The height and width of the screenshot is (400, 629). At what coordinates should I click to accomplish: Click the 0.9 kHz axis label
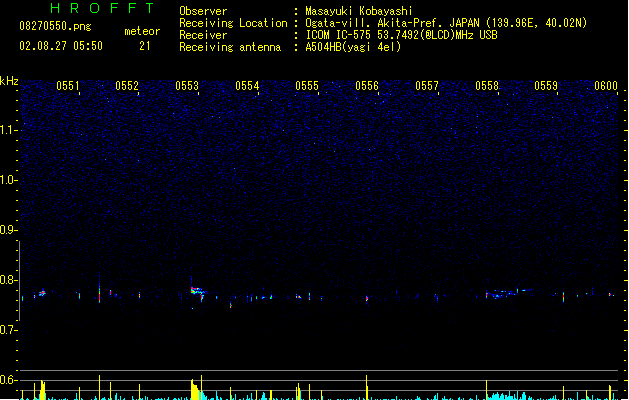8,230
